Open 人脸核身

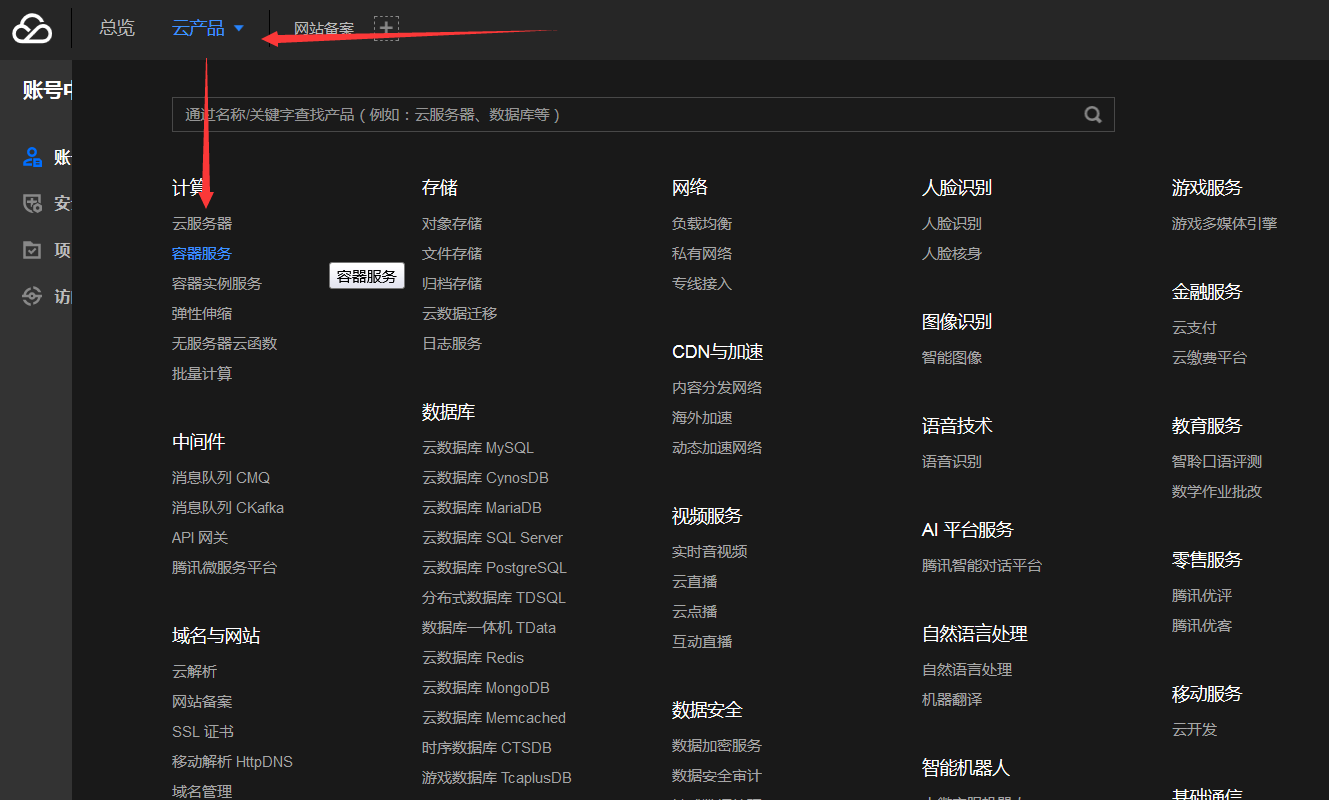(952, 253)
